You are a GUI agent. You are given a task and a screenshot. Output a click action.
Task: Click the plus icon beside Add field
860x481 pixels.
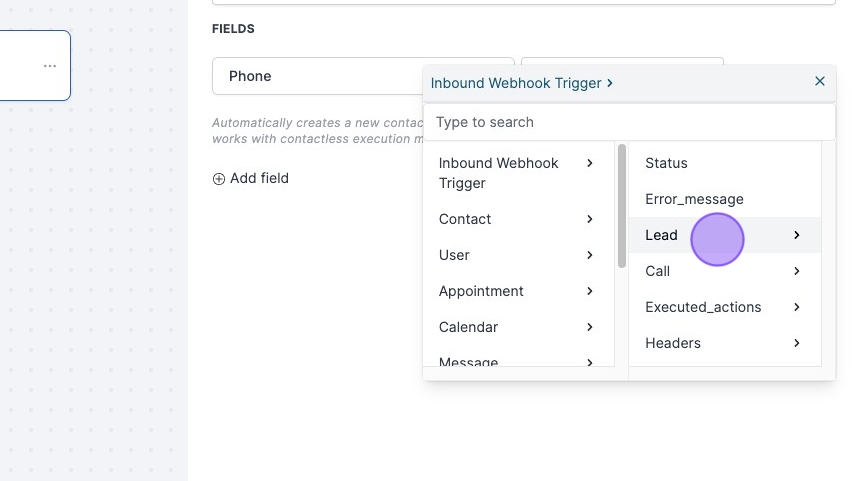pos(219,179)
